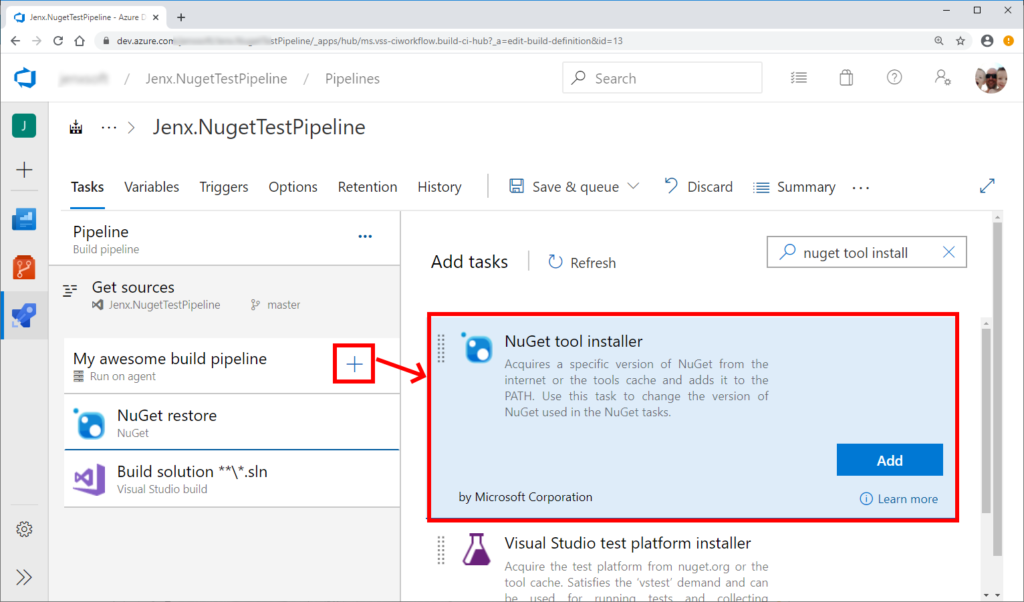The width and height of the screenshot is (1024, 602).
Task: Open browser zoom magnifier icon
Action: point(938,40)
